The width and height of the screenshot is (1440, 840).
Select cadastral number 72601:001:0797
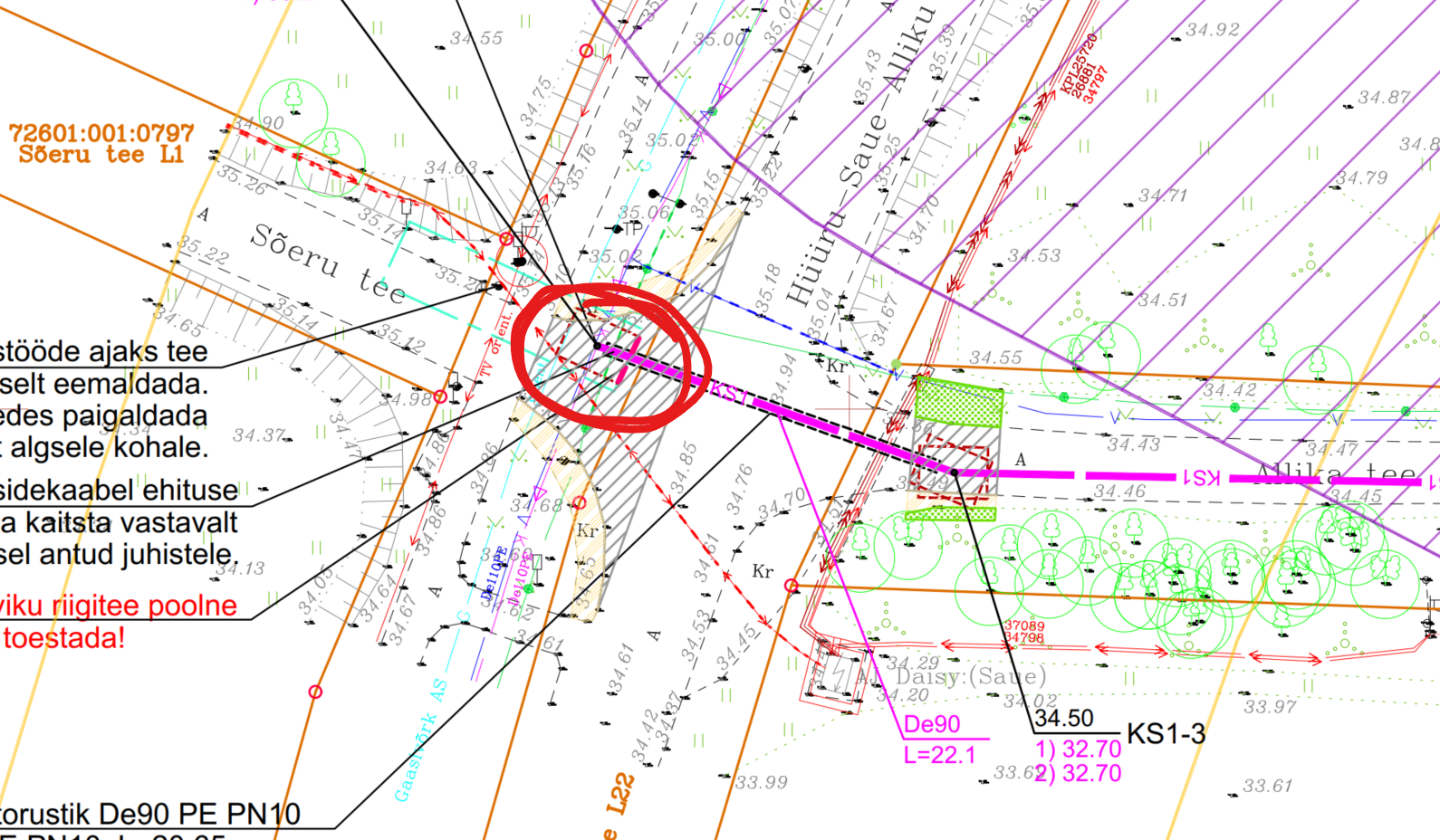point(101,133)
